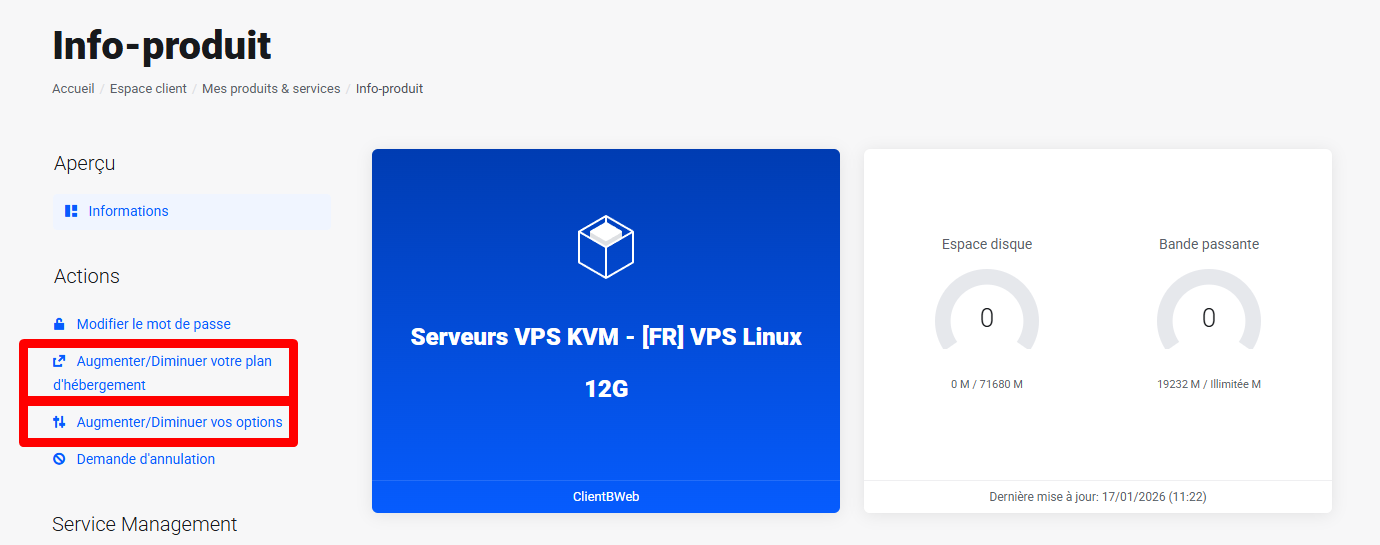Click the ClientBWeb footer of blue card
This screenshot has height=545, width=1380.
click(605, 496)
